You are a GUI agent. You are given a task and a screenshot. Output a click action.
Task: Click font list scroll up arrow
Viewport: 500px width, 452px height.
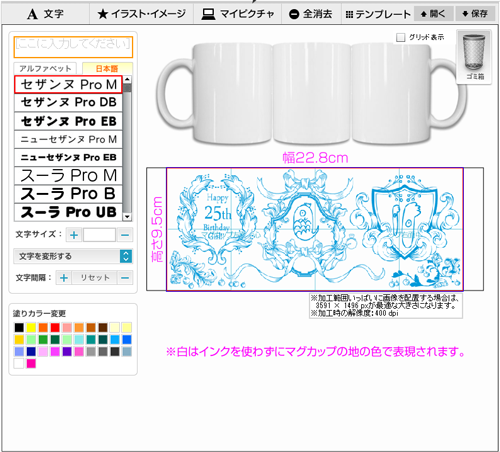pyautogui.click(x=127, y=80)
